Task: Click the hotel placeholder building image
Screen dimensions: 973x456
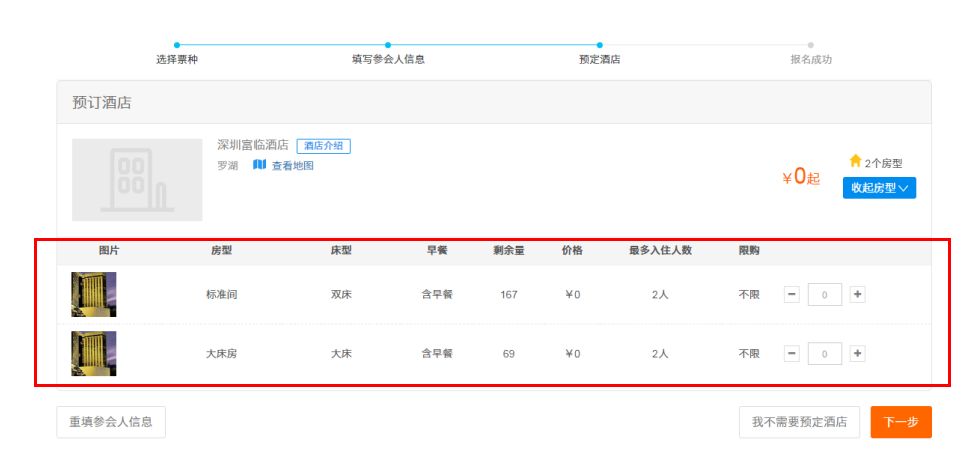Action: pyautogui.click(x=137, y=179)
